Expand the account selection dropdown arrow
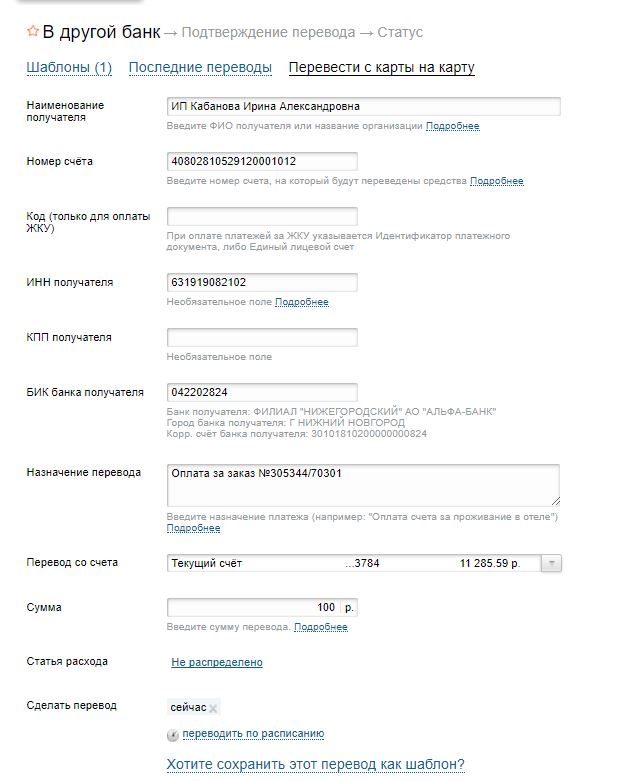The image size is (635, 781). 551,563
